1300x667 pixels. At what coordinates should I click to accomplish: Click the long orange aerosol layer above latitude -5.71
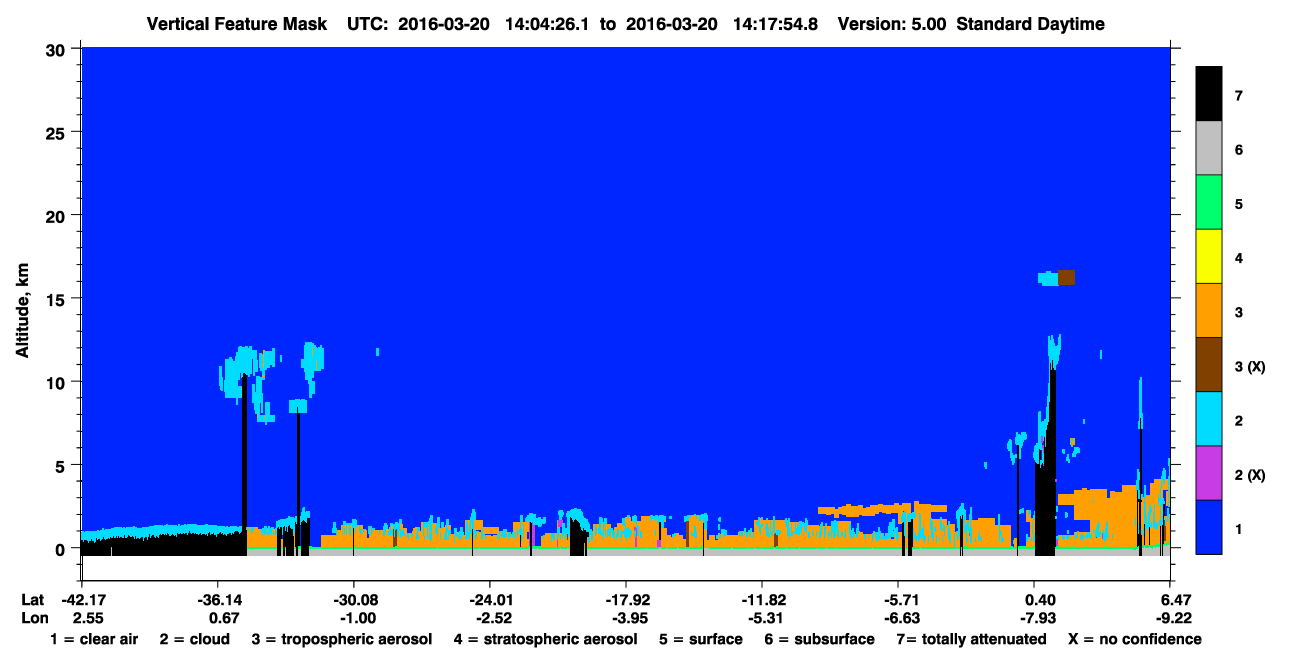click(x=882, y=509)
